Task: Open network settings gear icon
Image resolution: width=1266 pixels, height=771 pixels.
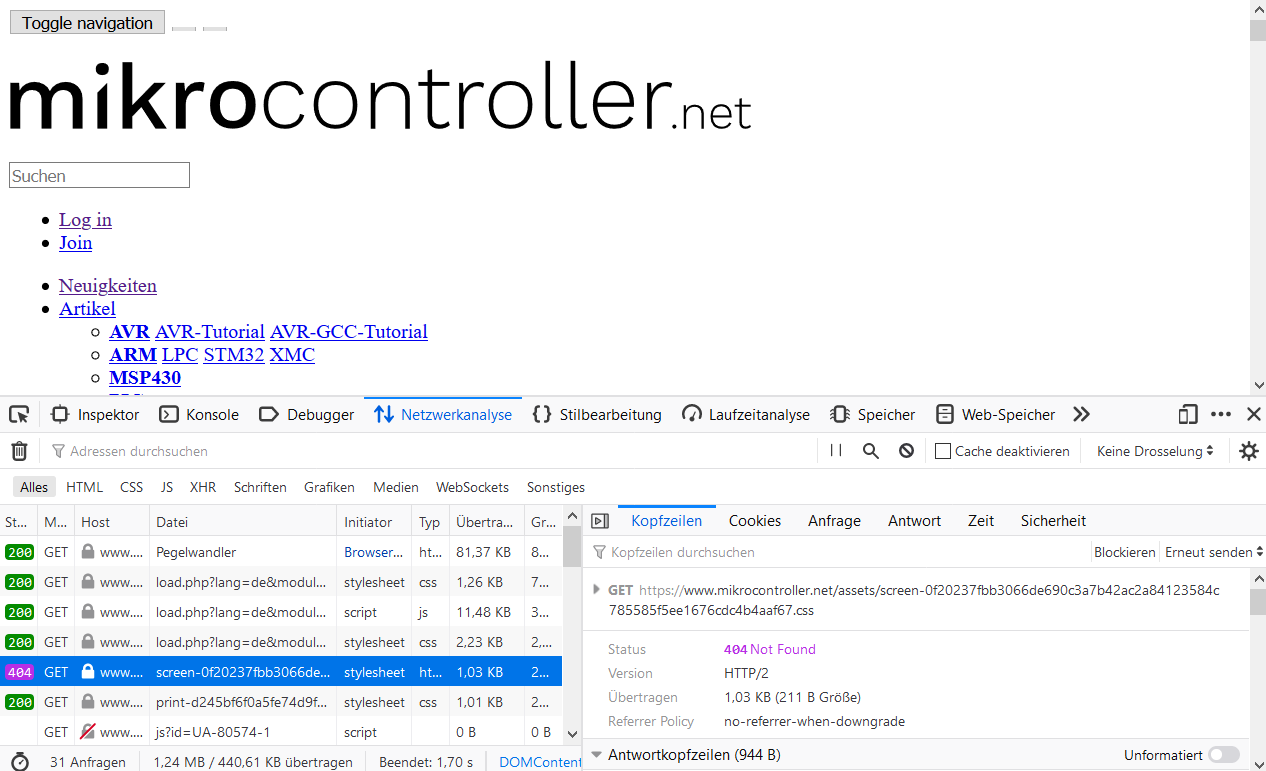Action: click(x=1249, y=451)
